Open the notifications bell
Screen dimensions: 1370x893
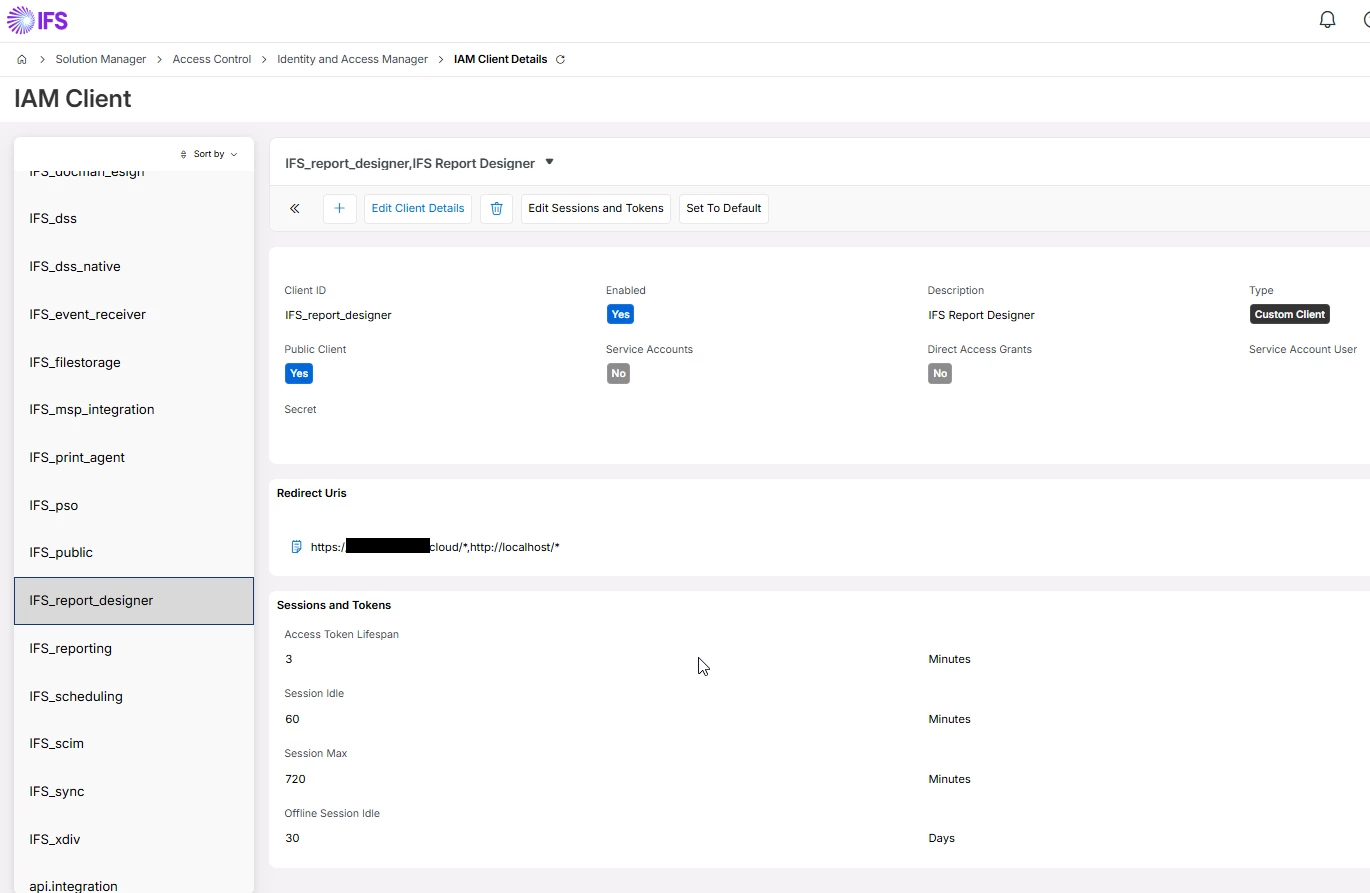(1327, 20)
